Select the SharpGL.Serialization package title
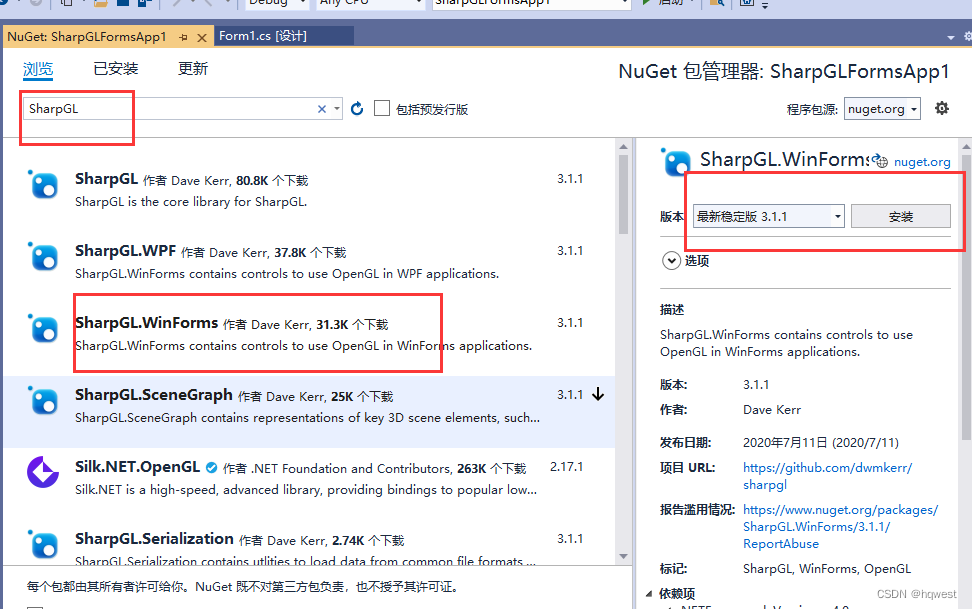Viewport: 972px width, 609px height. pyautogui.click(x=154, y=539)
